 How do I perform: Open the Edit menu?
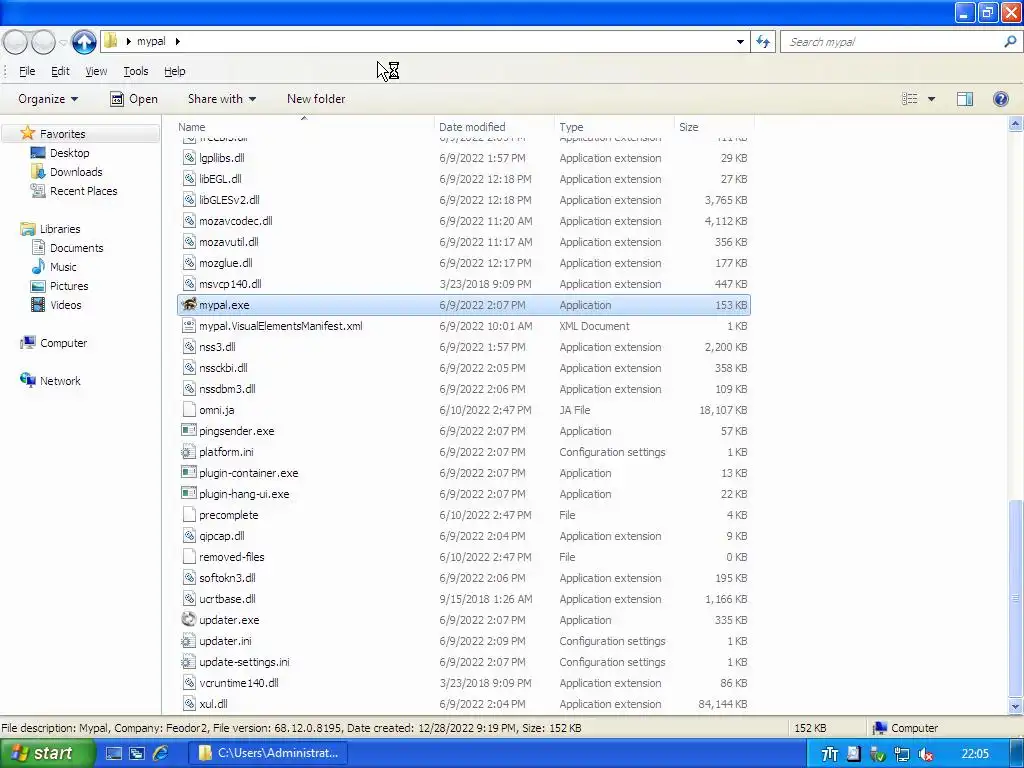click(60, 71)
